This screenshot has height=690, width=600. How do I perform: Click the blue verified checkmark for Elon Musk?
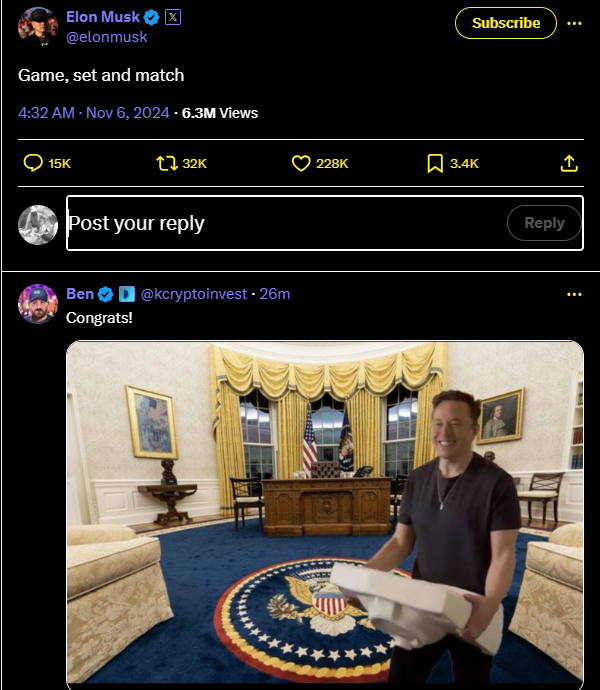click(152, 18)
